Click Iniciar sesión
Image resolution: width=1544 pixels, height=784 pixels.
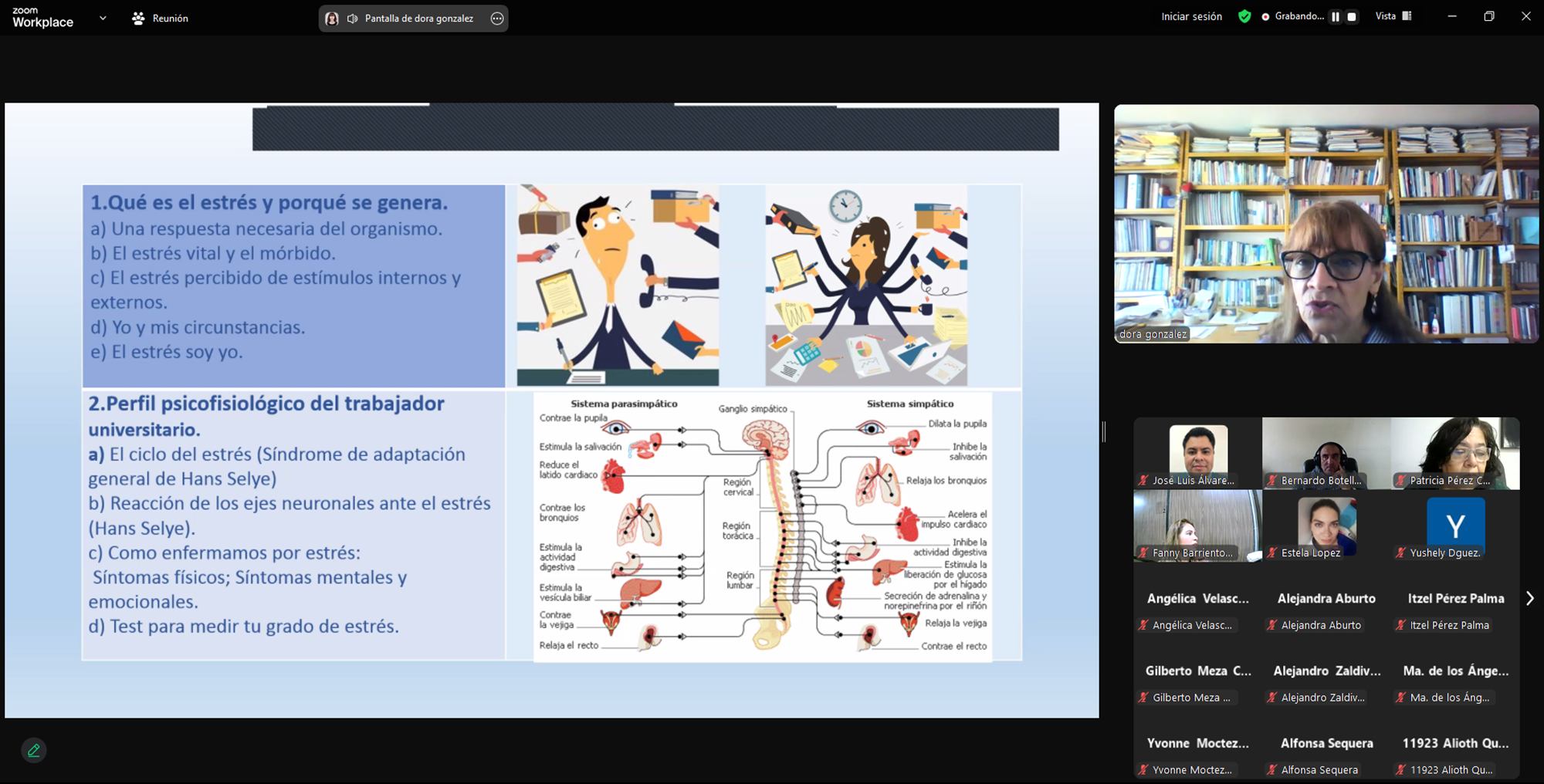[1191, 16]
